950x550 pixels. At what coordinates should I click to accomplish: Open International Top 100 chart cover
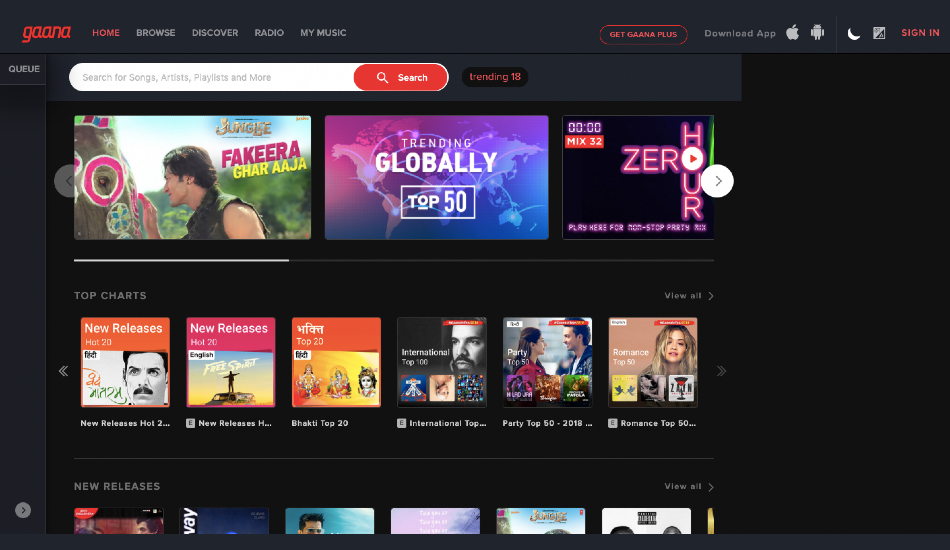[x=442, y=362]
